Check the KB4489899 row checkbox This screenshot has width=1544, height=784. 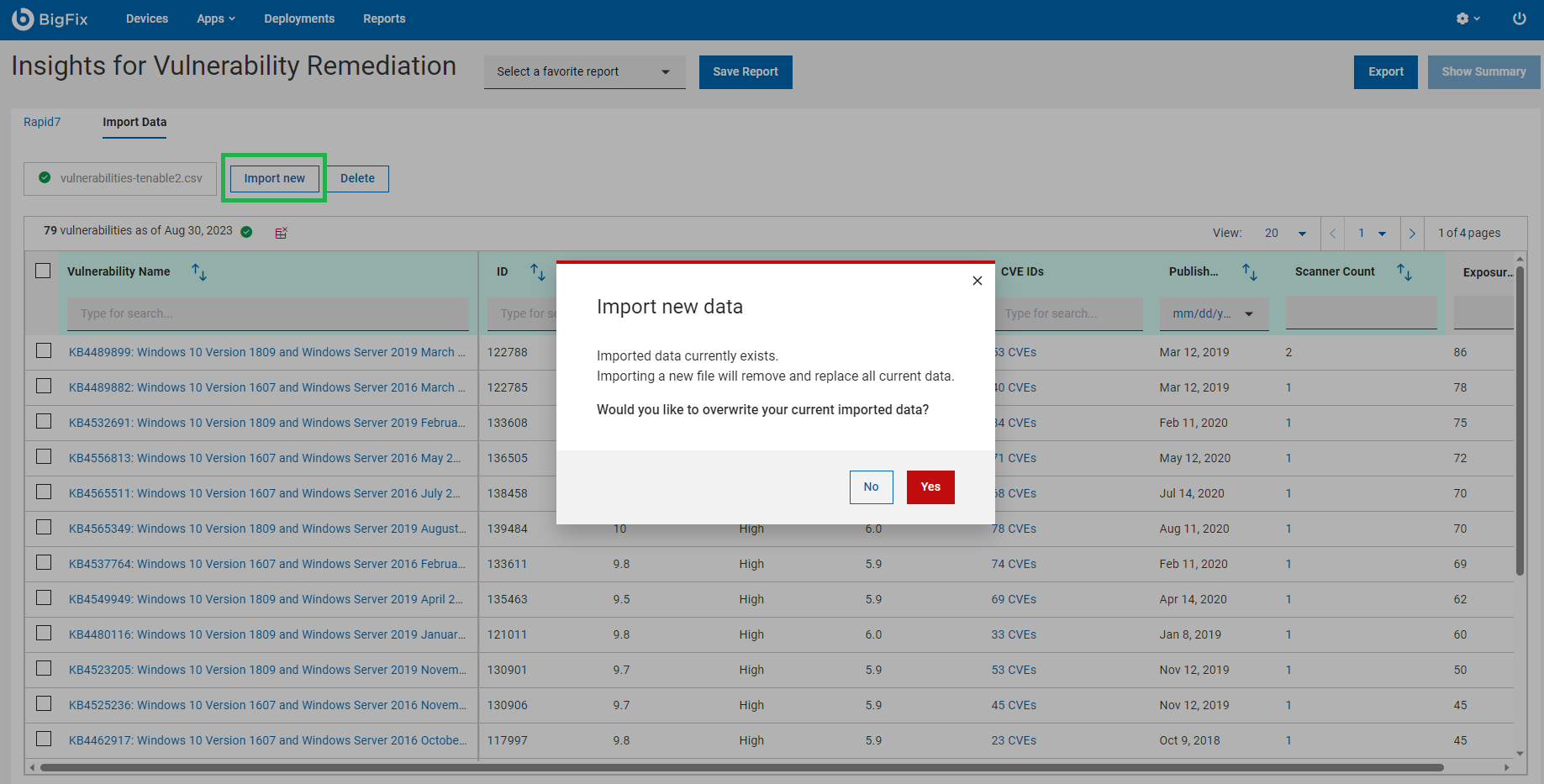pyautogui.click(x=44, y=351)
